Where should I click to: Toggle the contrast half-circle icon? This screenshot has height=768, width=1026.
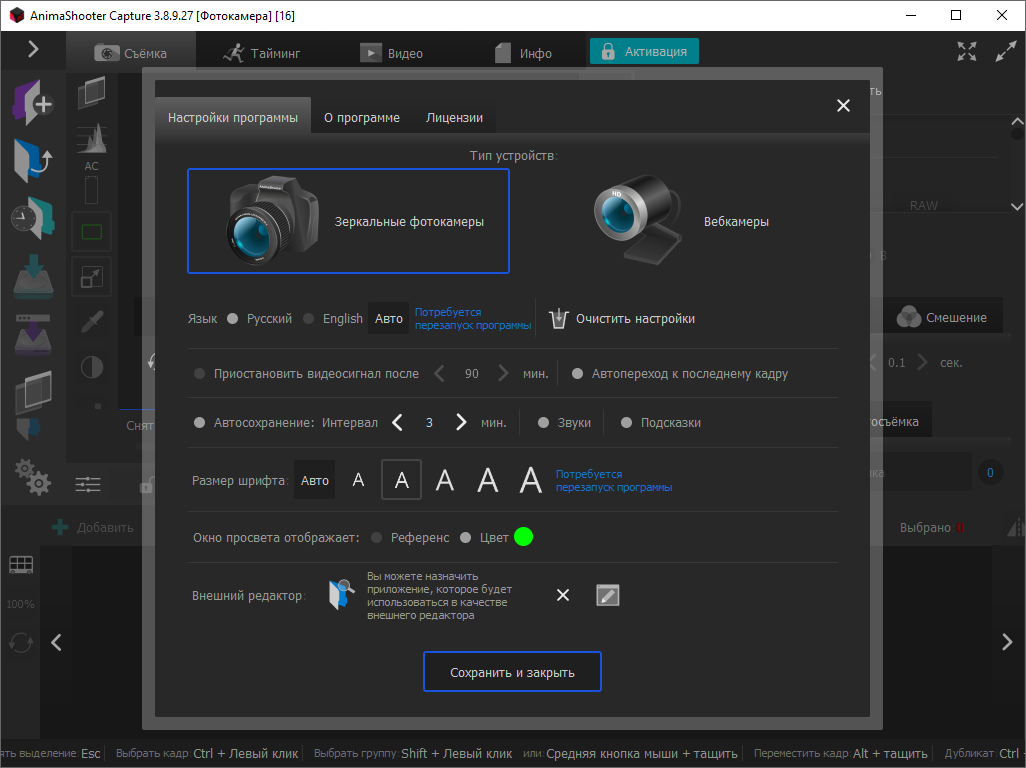click(92, 367)
